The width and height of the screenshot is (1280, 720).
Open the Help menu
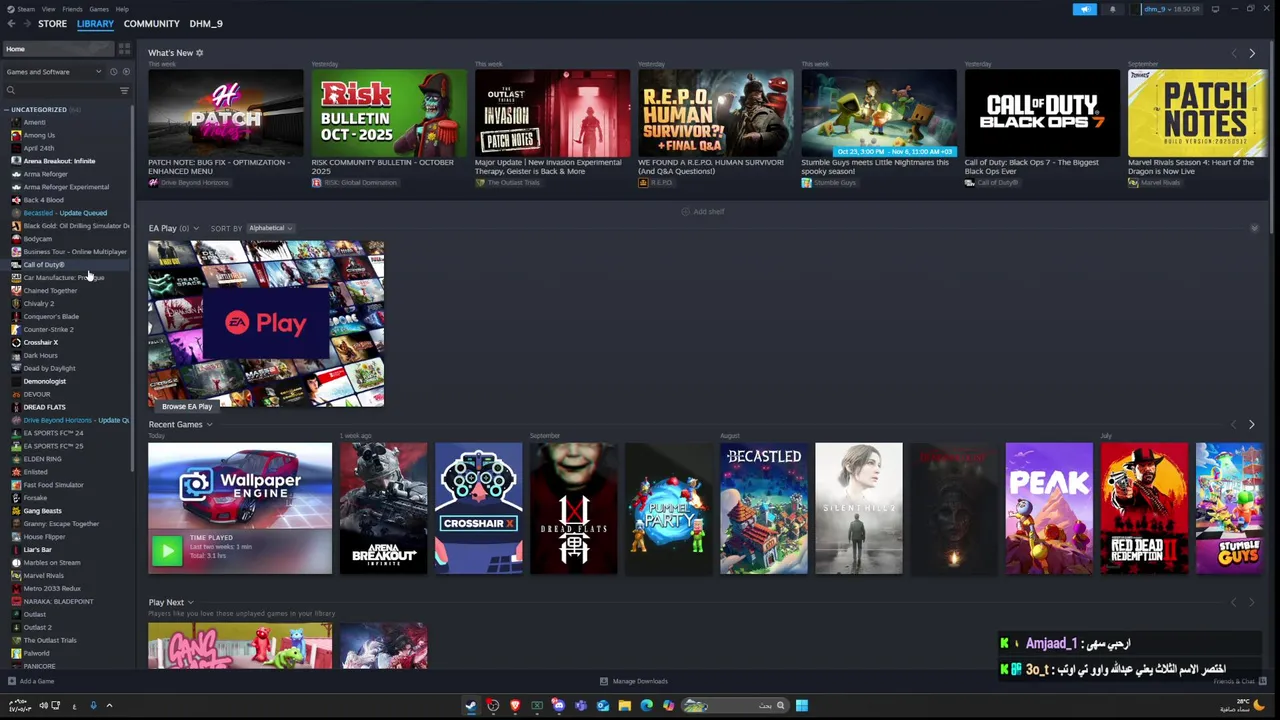coord(122,9)
